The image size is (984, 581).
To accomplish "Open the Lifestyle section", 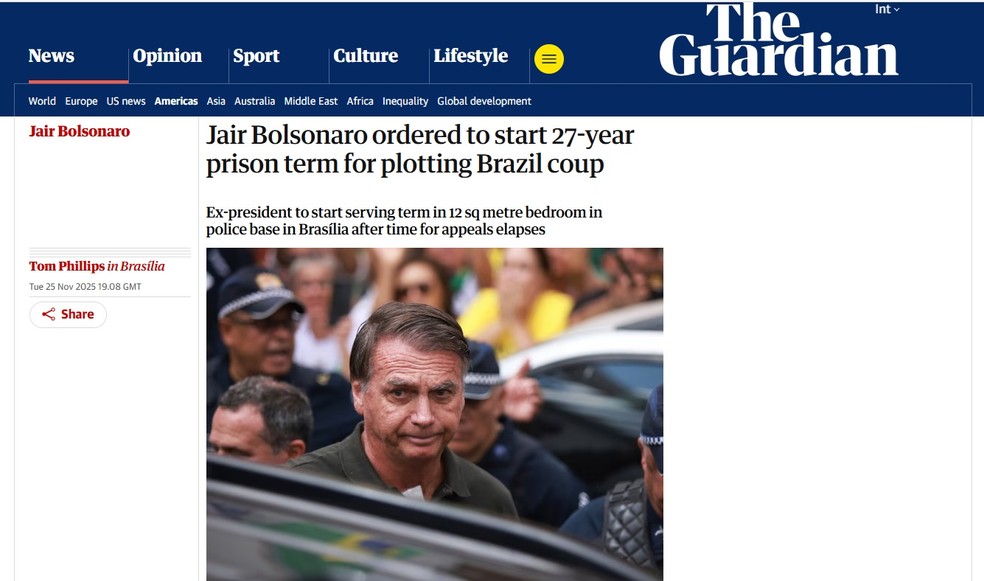I will (470, 55).
